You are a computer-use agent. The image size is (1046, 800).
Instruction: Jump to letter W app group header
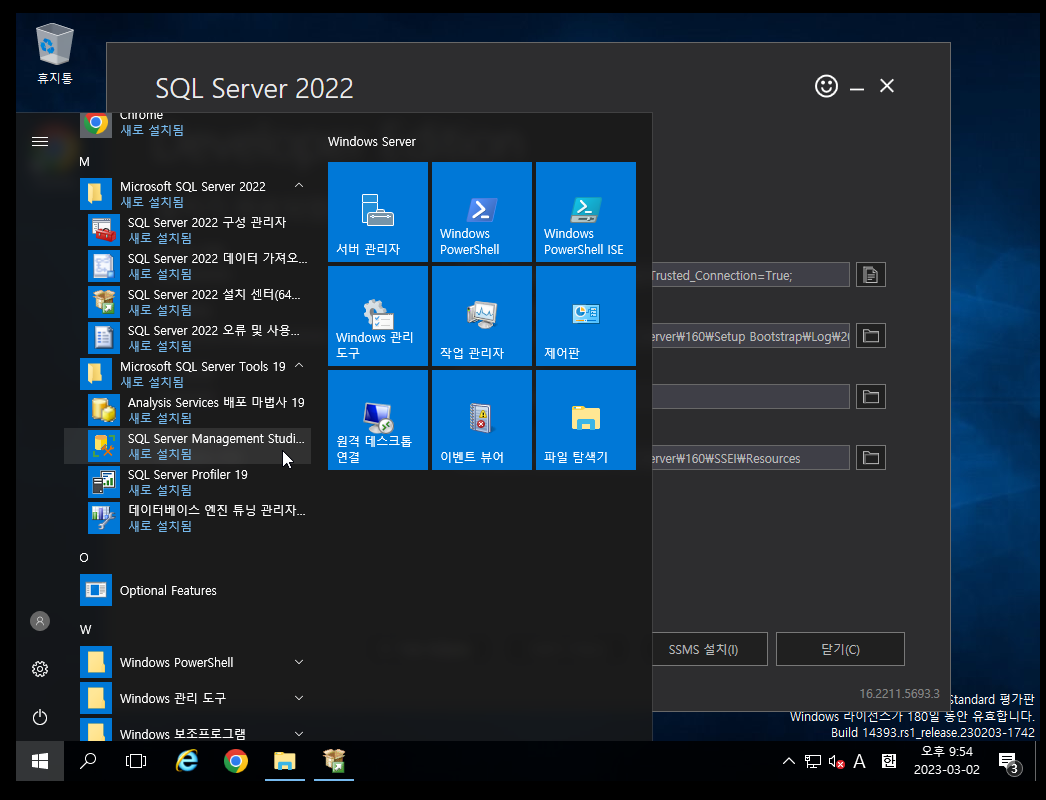coord(85,629)
